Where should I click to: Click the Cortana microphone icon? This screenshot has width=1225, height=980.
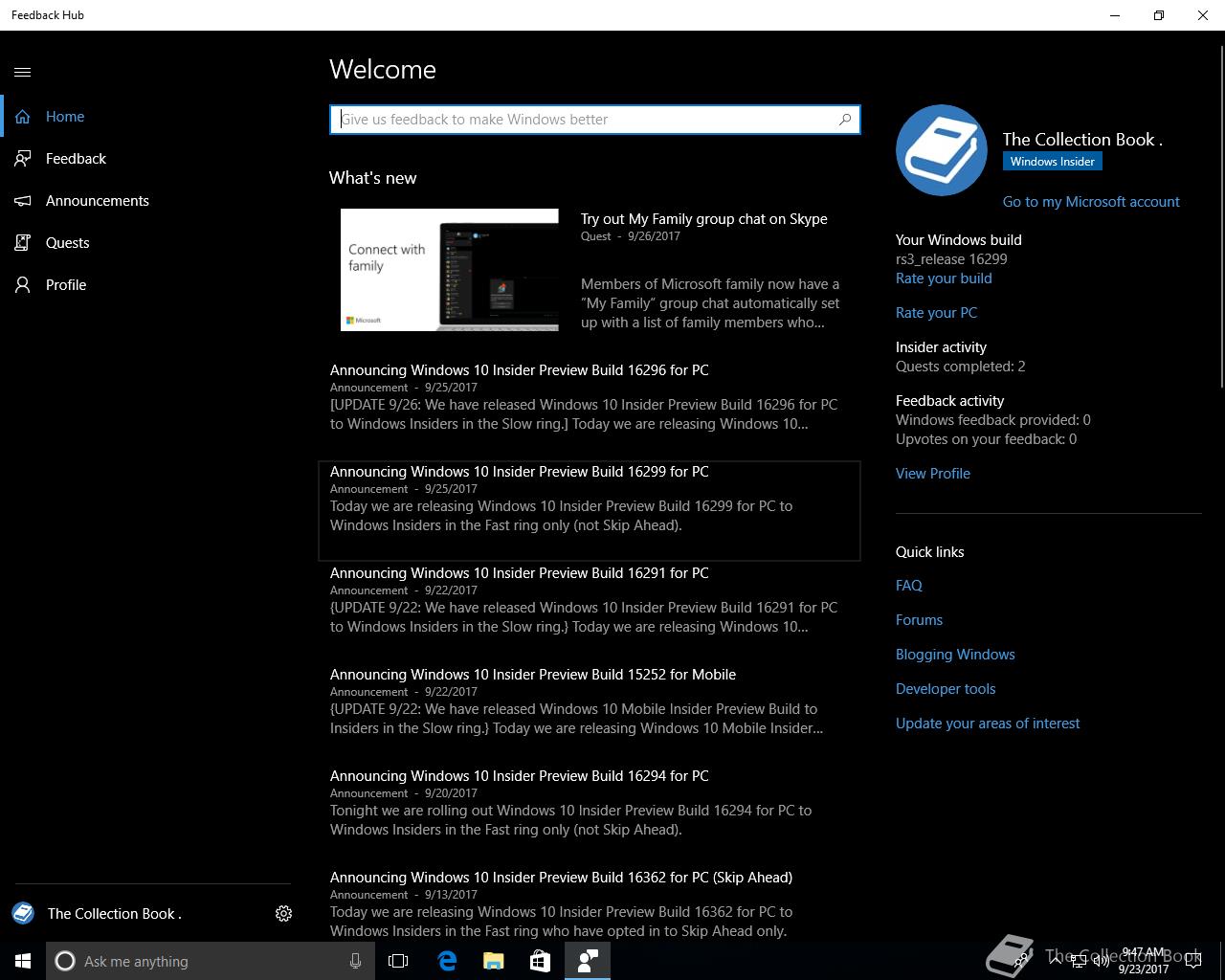tap(355, 961)
